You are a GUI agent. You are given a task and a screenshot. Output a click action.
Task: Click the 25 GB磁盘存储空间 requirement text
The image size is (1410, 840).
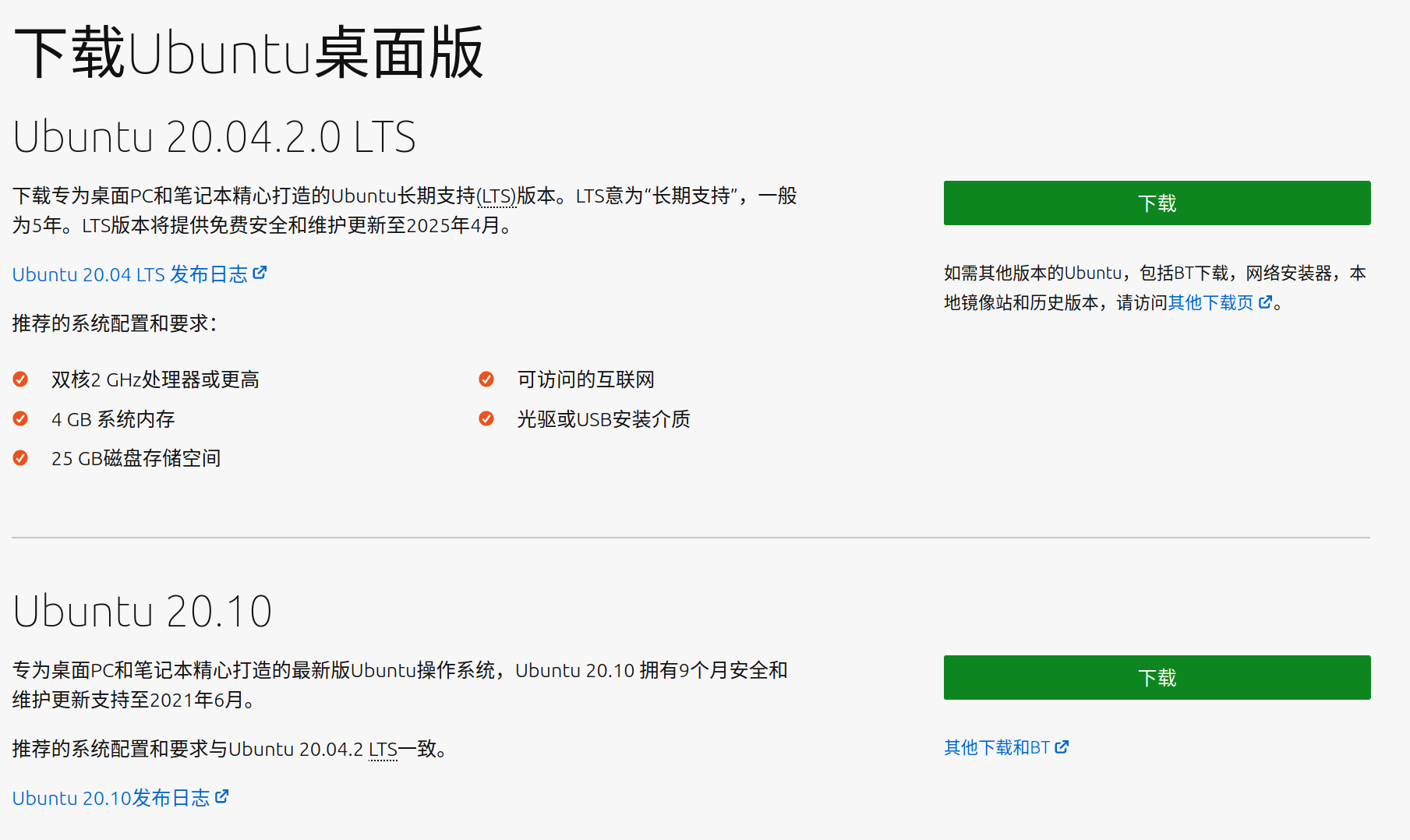tap(136, 458)
